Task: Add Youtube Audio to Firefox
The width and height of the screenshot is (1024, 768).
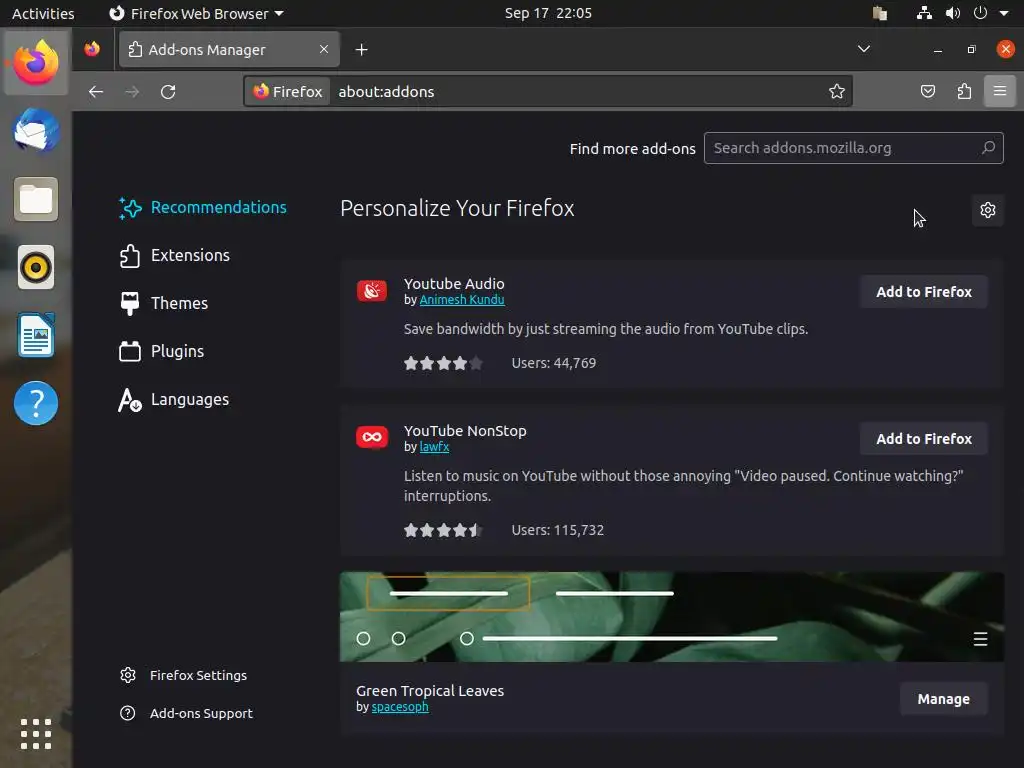Action: tap(923, 292)
